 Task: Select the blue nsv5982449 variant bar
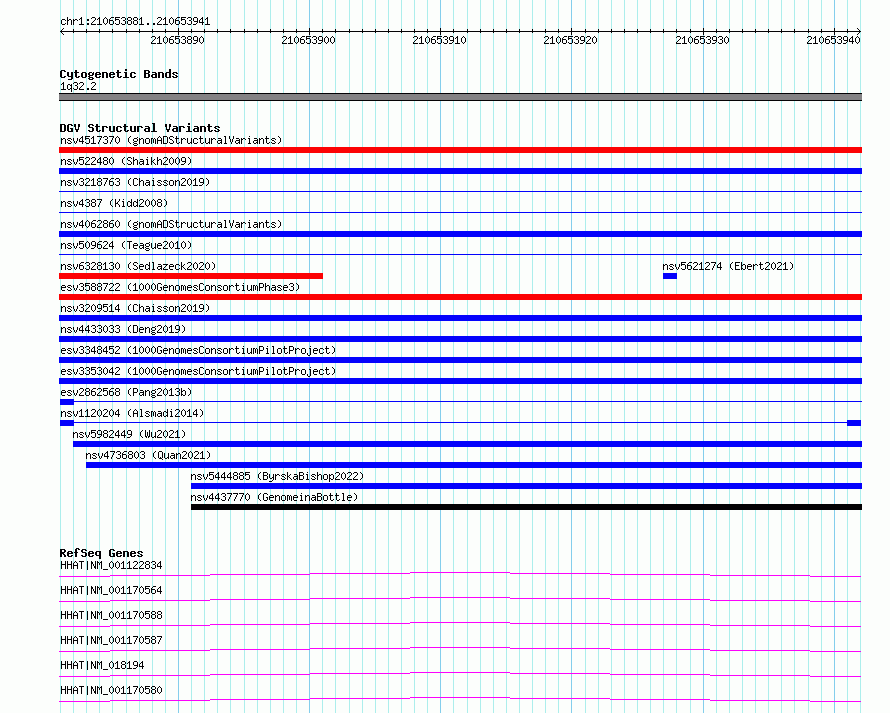[x=467, y=444]
